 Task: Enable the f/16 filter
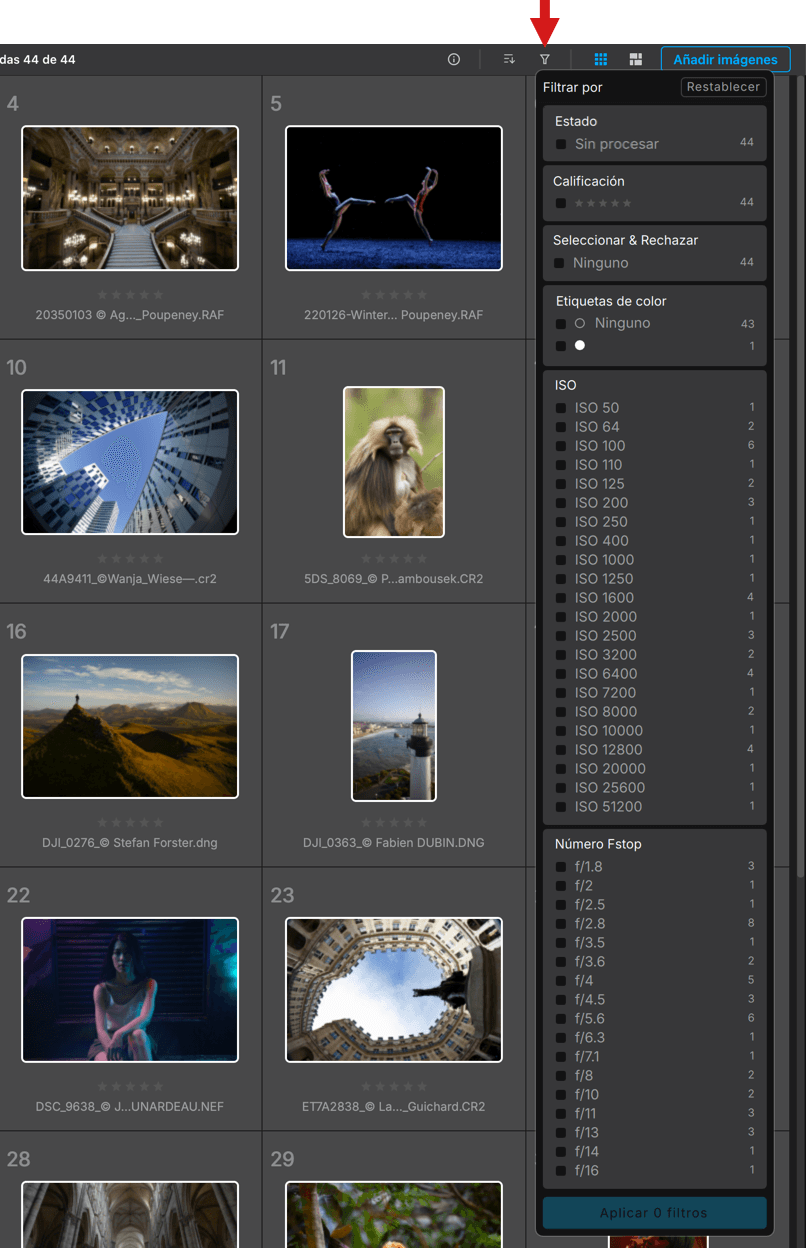[x=561, y=1171]
